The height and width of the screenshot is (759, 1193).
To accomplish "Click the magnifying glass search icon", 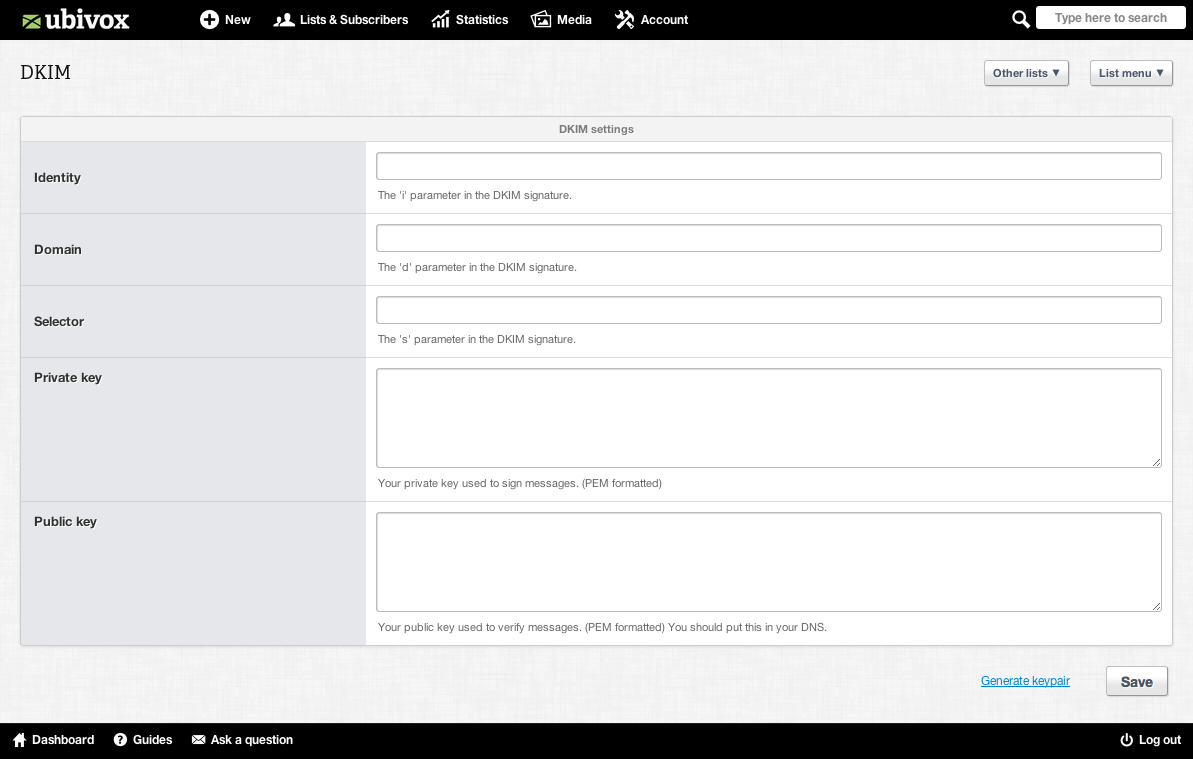I will [1021, 19].
